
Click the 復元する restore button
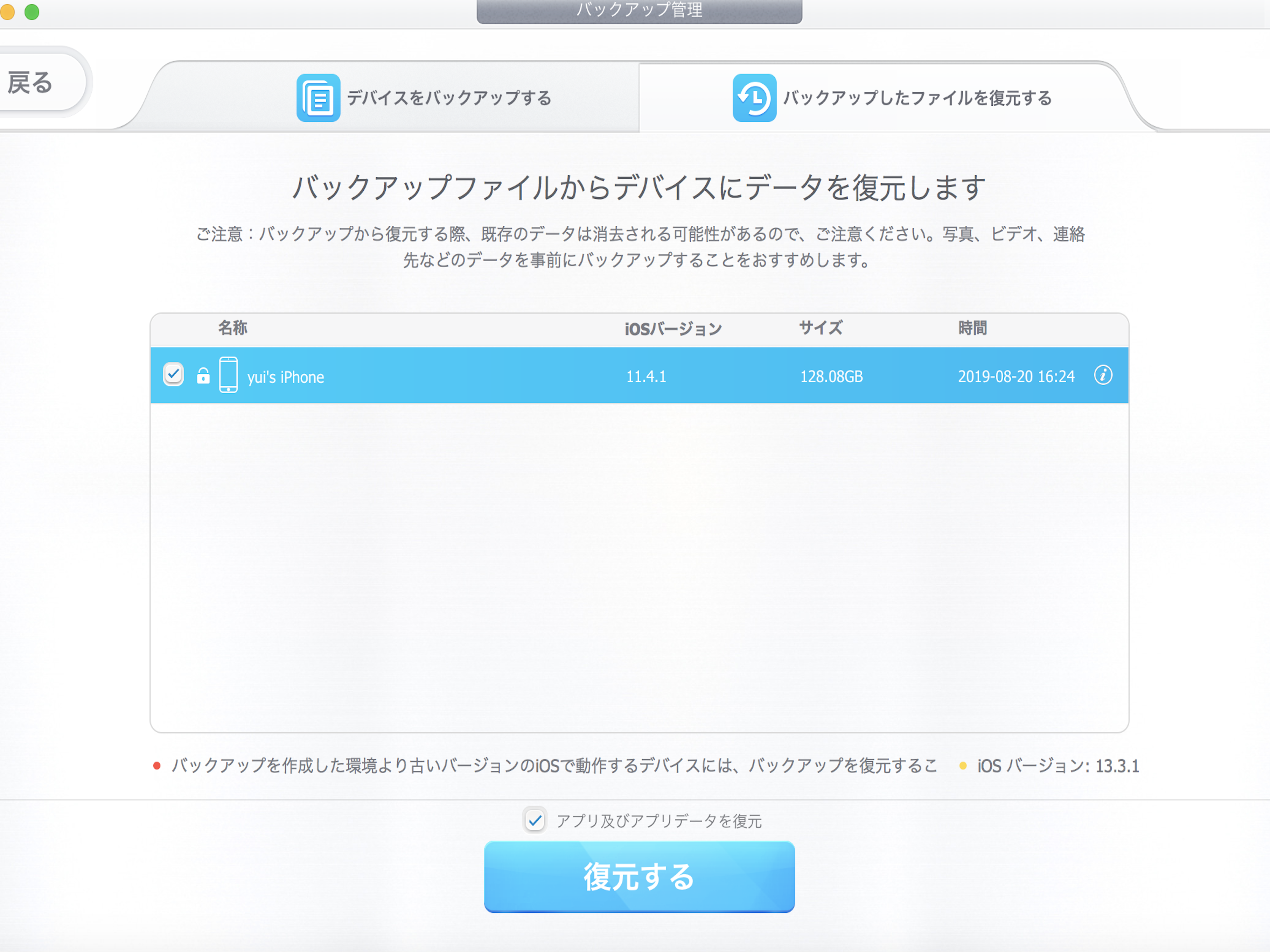pyautogui.click(x=639, y=877)
